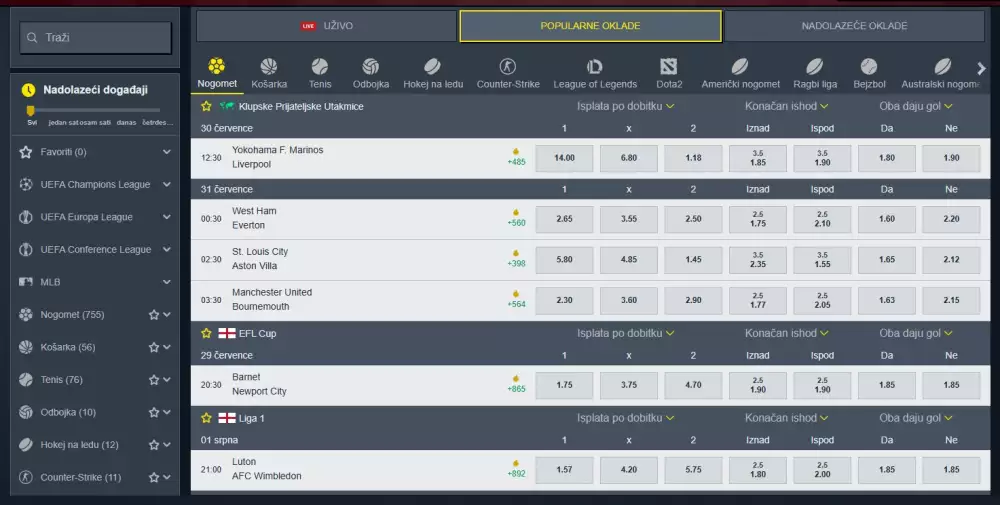The height and width of the screenshot is (505, 1000).
Task: Toggle favorite star for Hokej na ledu (12)
Action: [154, 444]
